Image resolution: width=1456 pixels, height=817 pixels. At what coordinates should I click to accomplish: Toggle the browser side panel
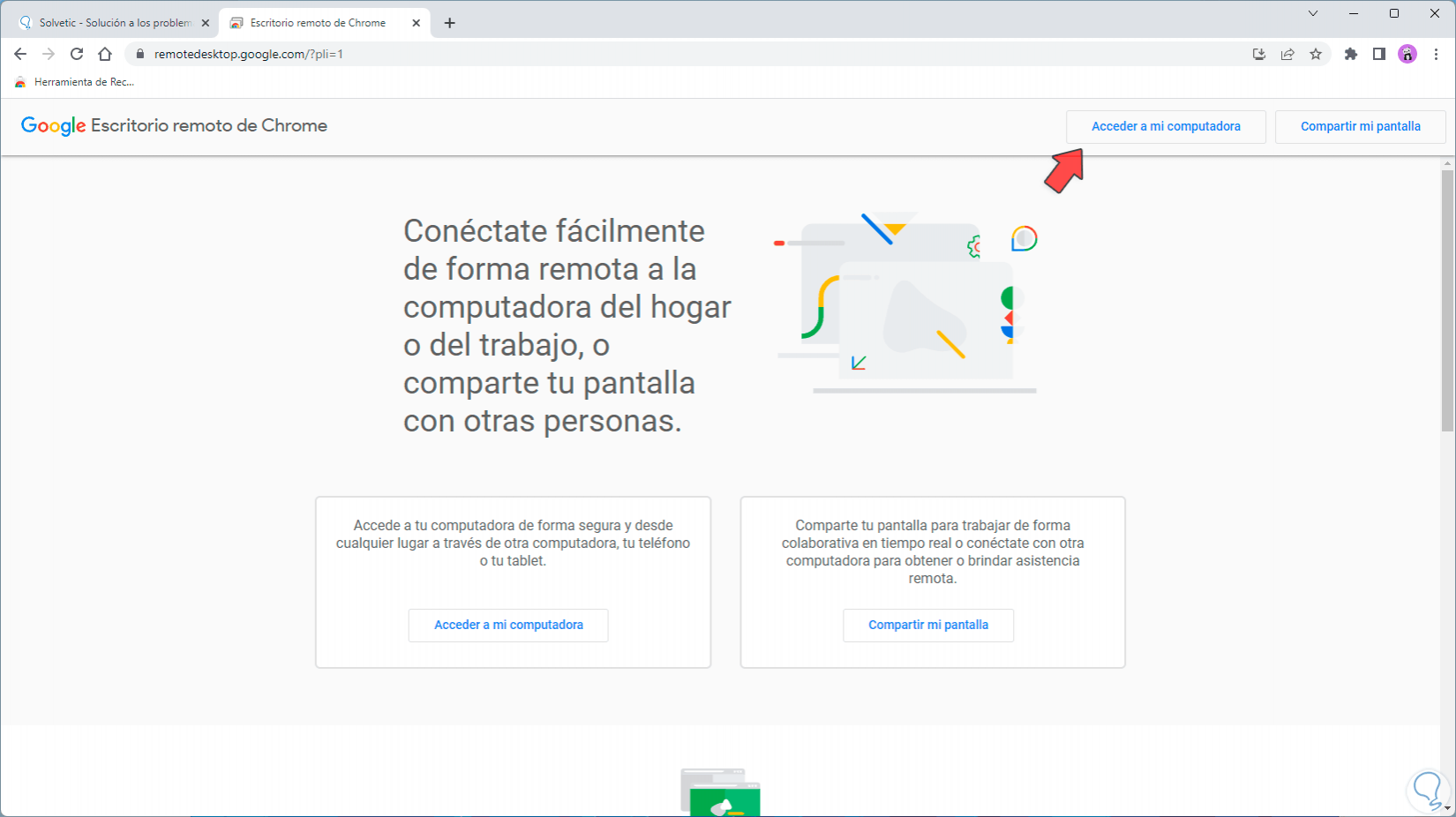click(x=1379, y=54)
